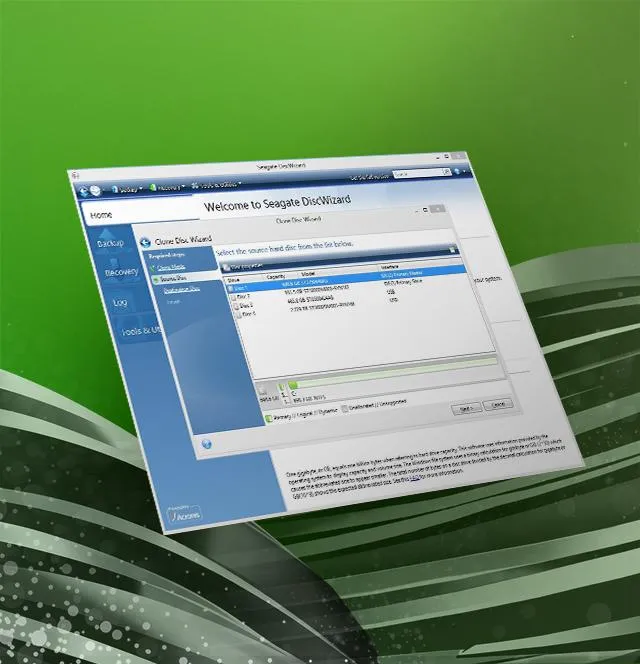Image resolution: width=640 pixels, height=664 pixels.
Task: Click the Get full version link
Action: pyautogui.click(x=369, y=176)
